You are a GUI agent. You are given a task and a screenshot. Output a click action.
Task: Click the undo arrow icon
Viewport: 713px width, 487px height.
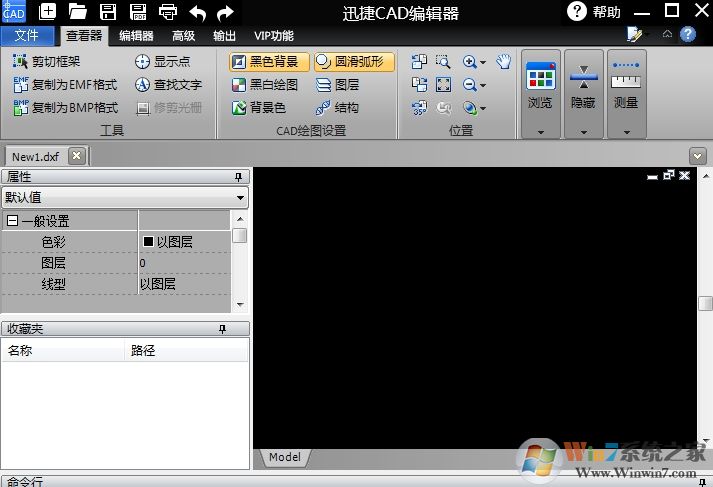tap(198, 12)
